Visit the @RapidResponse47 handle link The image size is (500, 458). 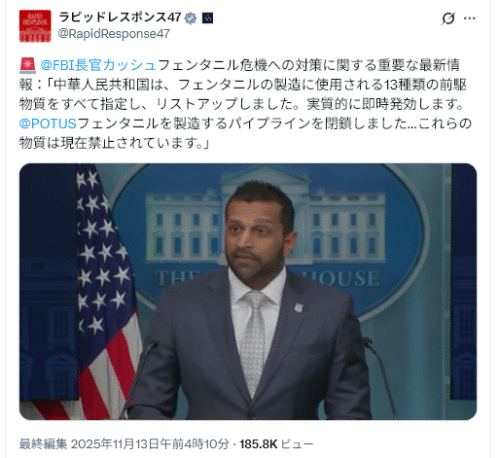[114, 34]
